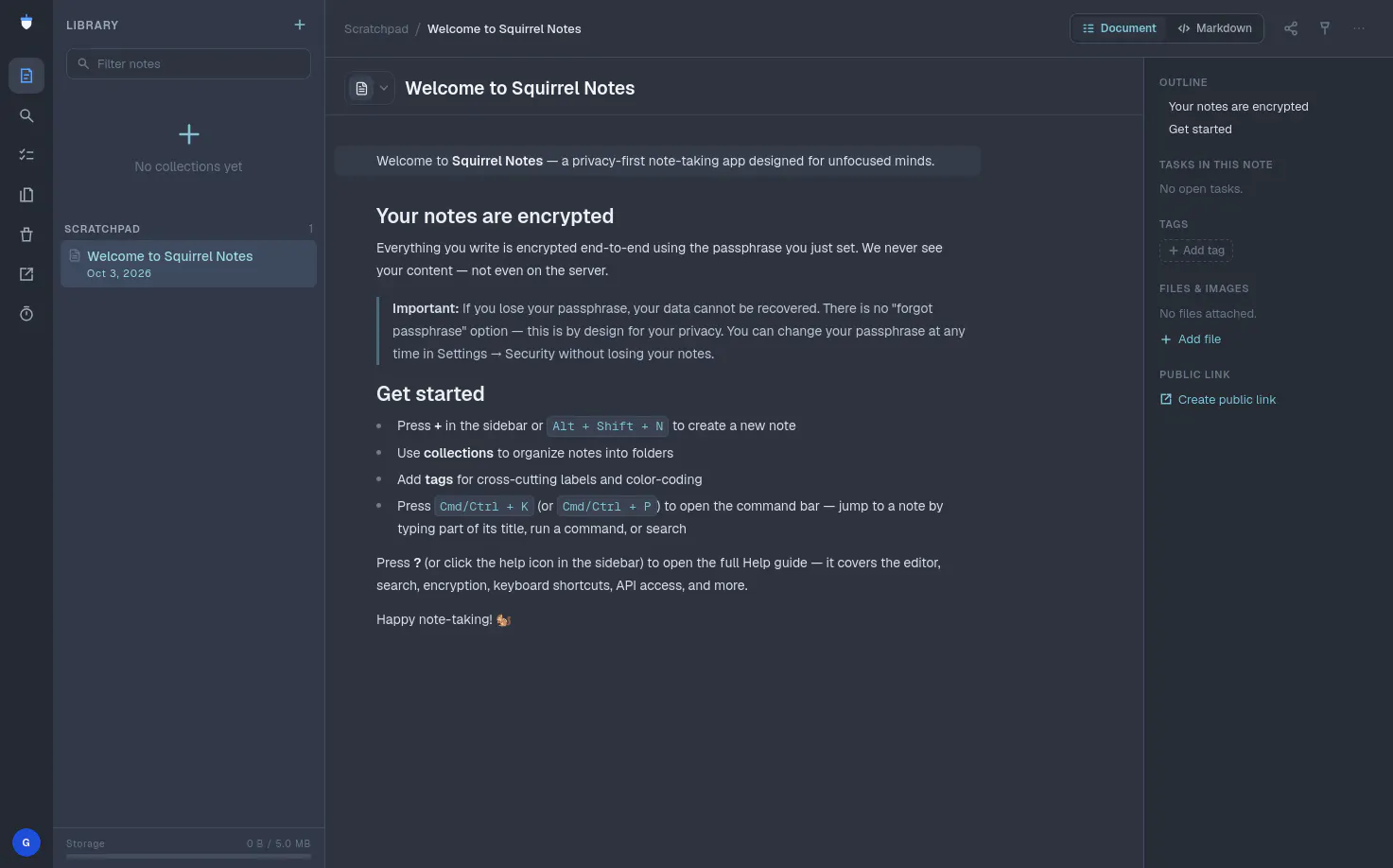Click the 'No files attached.' text
1393x868 pixels.
pos(1208,314)
